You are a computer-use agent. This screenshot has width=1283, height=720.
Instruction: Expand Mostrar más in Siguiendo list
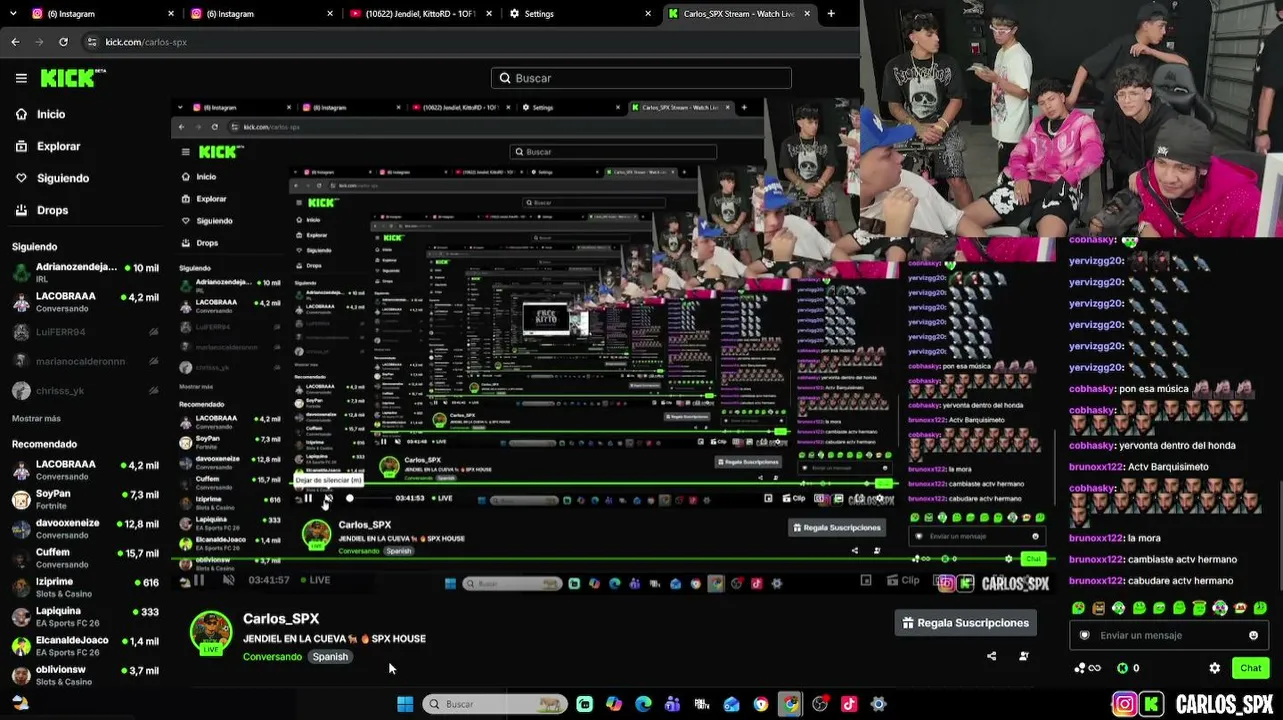(x=36, y=418)
